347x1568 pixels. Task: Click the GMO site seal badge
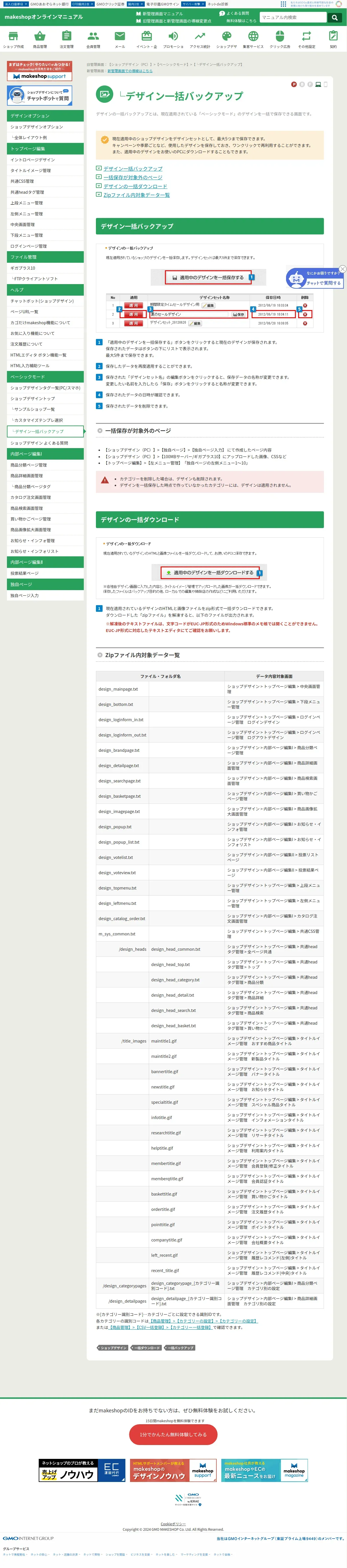pyautogui.click(x=188, y=1500)
